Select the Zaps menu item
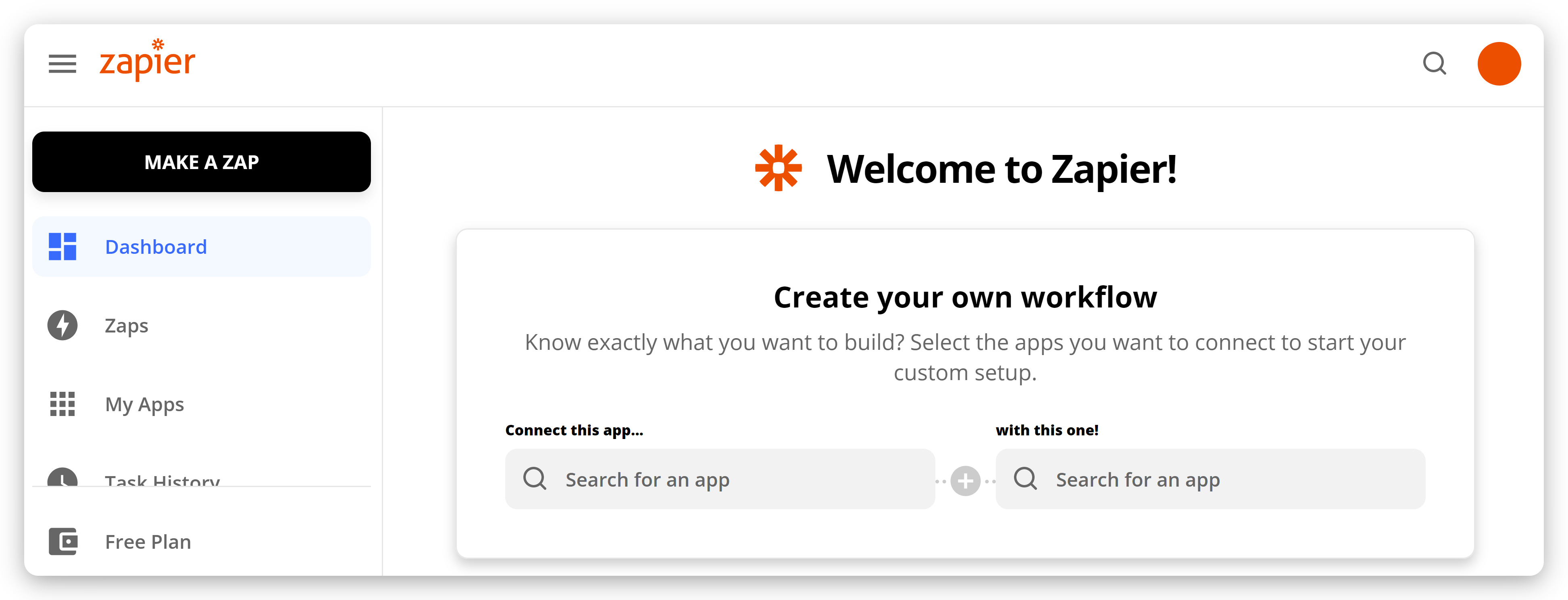 (x=127, y=325)
